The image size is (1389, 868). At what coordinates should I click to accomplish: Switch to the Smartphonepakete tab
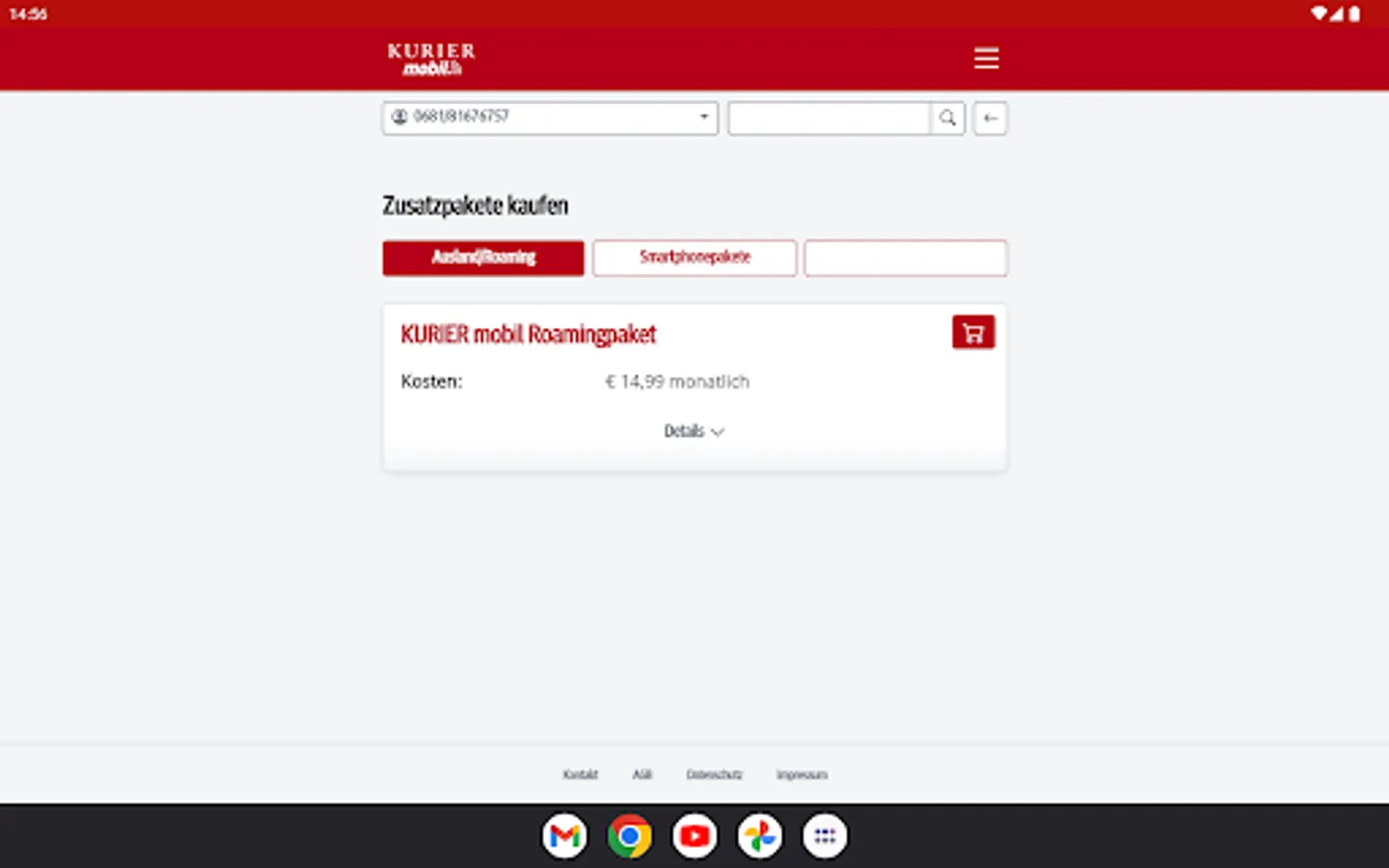pyautogui.click(x=694, y=258)
